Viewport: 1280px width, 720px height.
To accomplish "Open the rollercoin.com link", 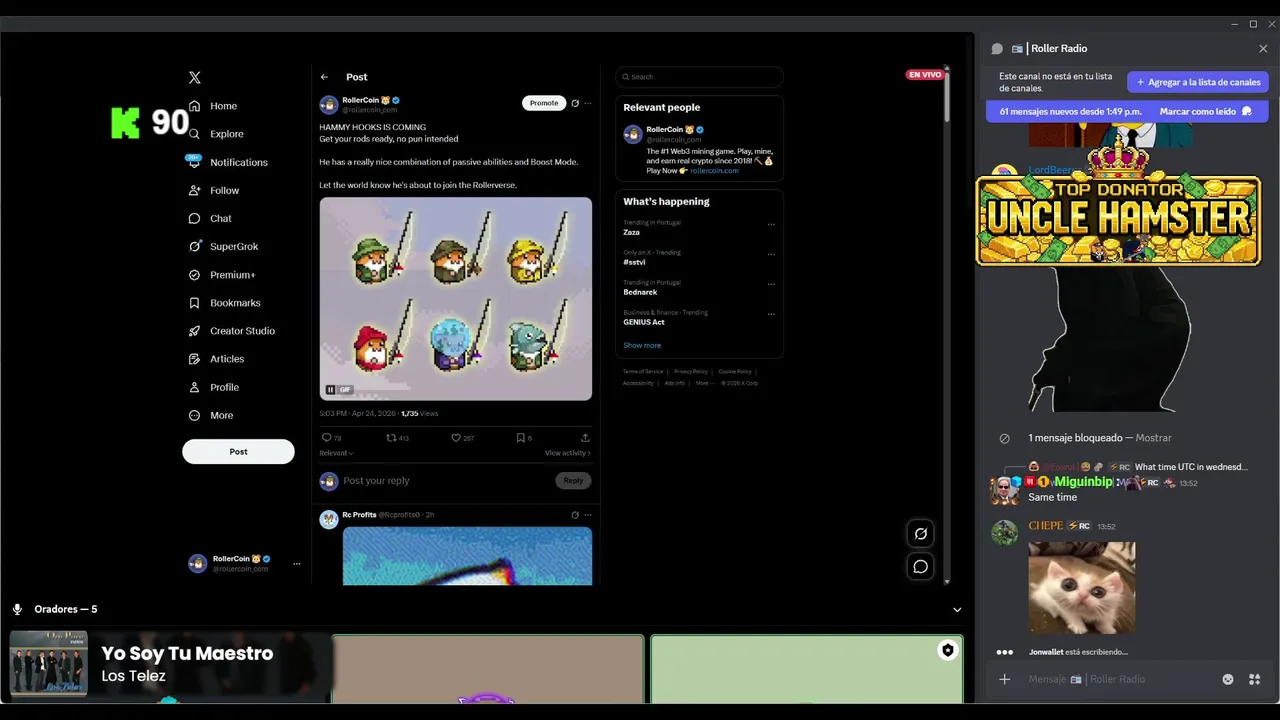I will click(x=714, y=171).
